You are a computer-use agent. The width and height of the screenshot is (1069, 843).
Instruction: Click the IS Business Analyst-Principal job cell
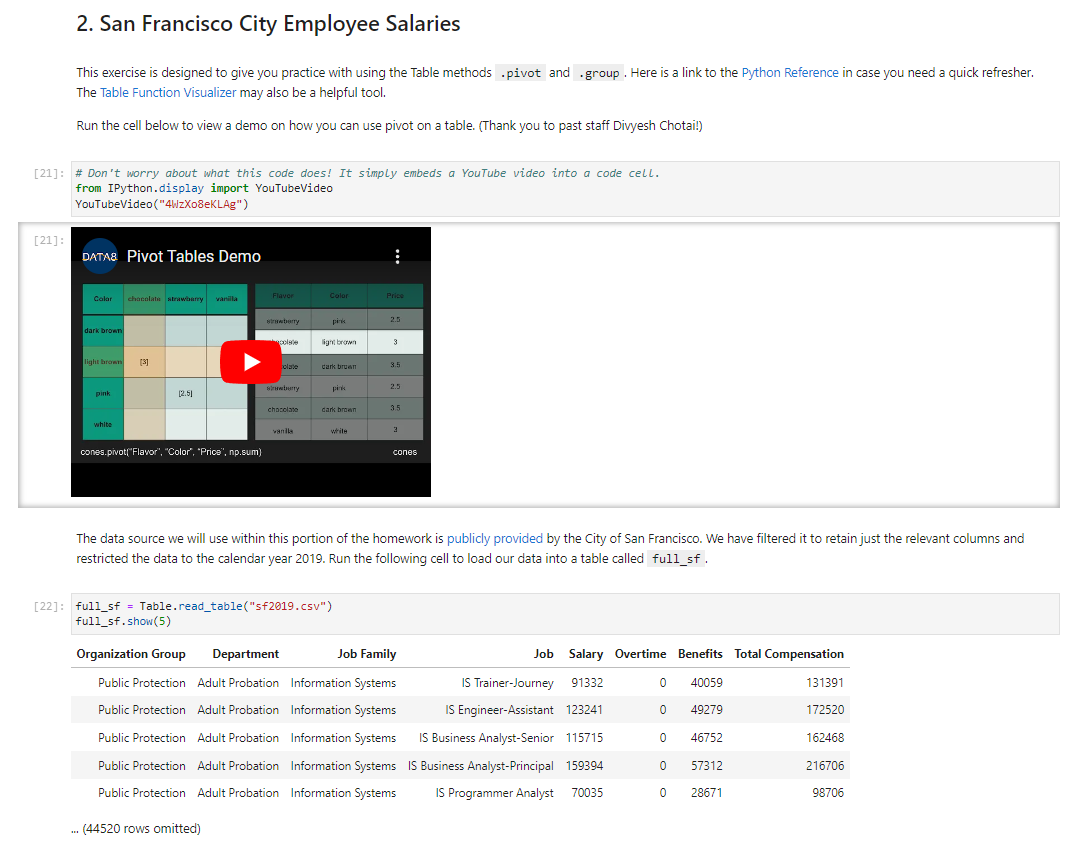point(481,766)
